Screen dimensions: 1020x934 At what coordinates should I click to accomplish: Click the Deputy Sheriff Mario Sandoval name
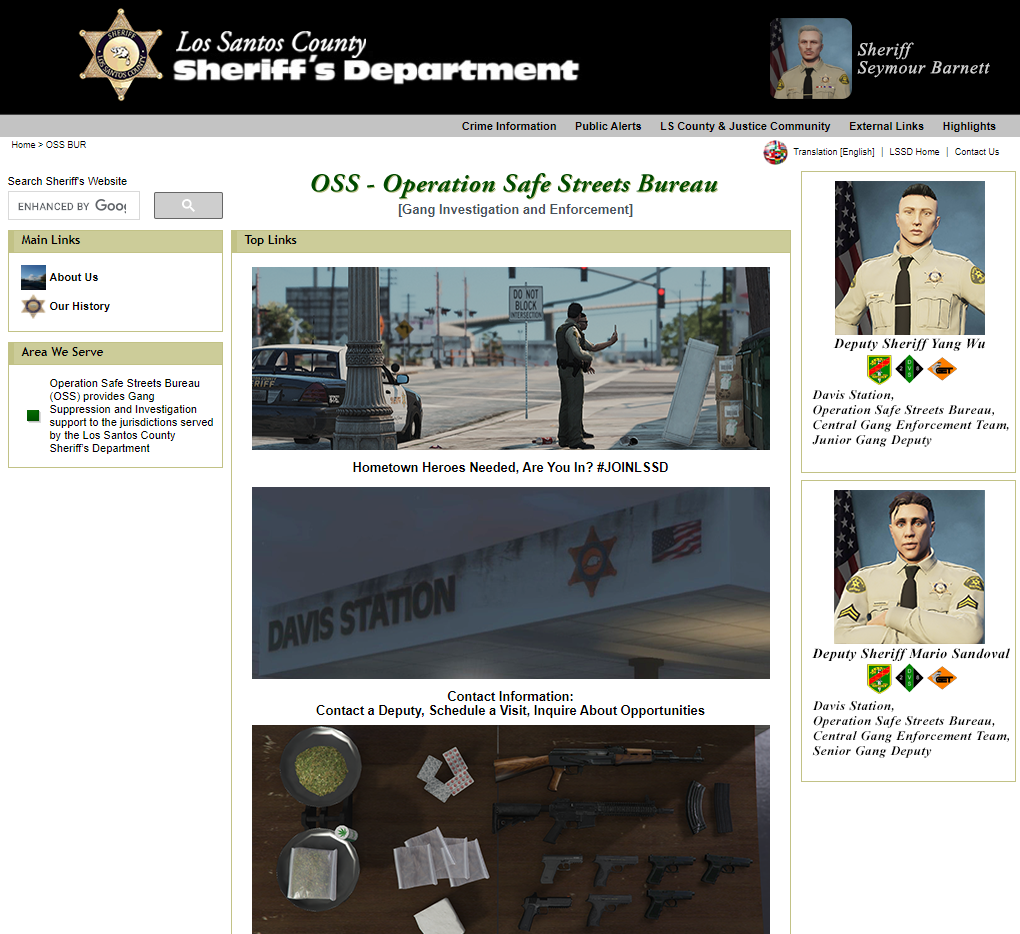click(x=911, y=653)
